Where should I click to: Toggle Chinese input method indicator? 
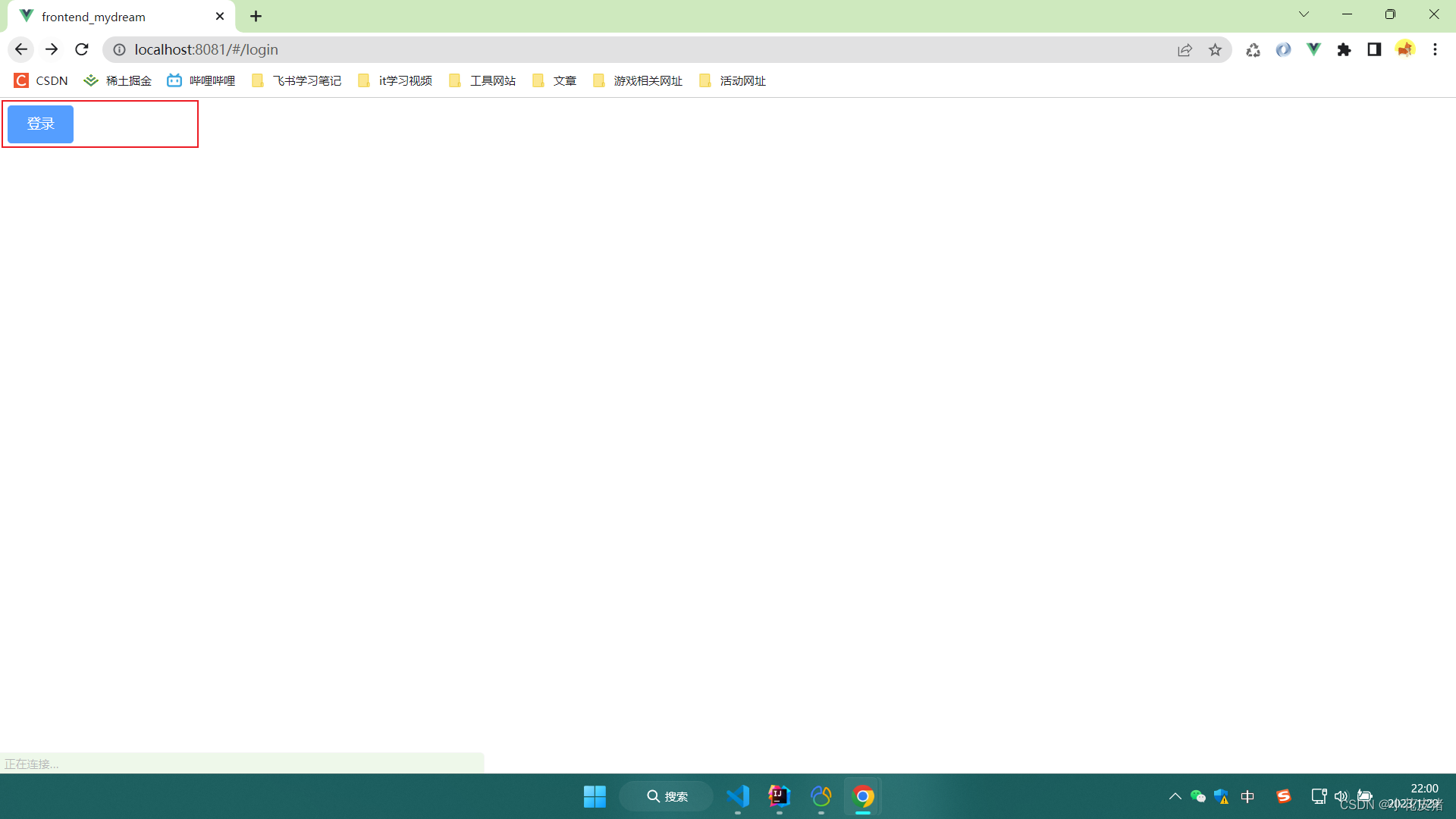coord(1247,796)
